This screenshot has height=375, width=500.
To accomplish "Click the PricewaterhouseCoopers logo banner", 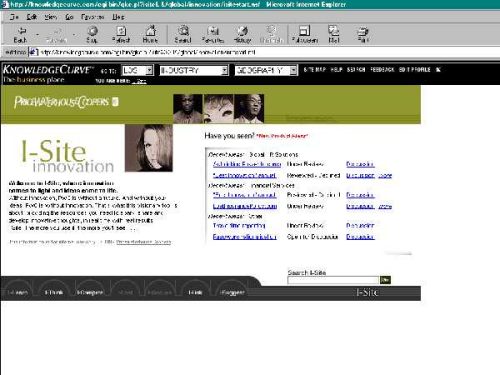I will pos(66,102).
